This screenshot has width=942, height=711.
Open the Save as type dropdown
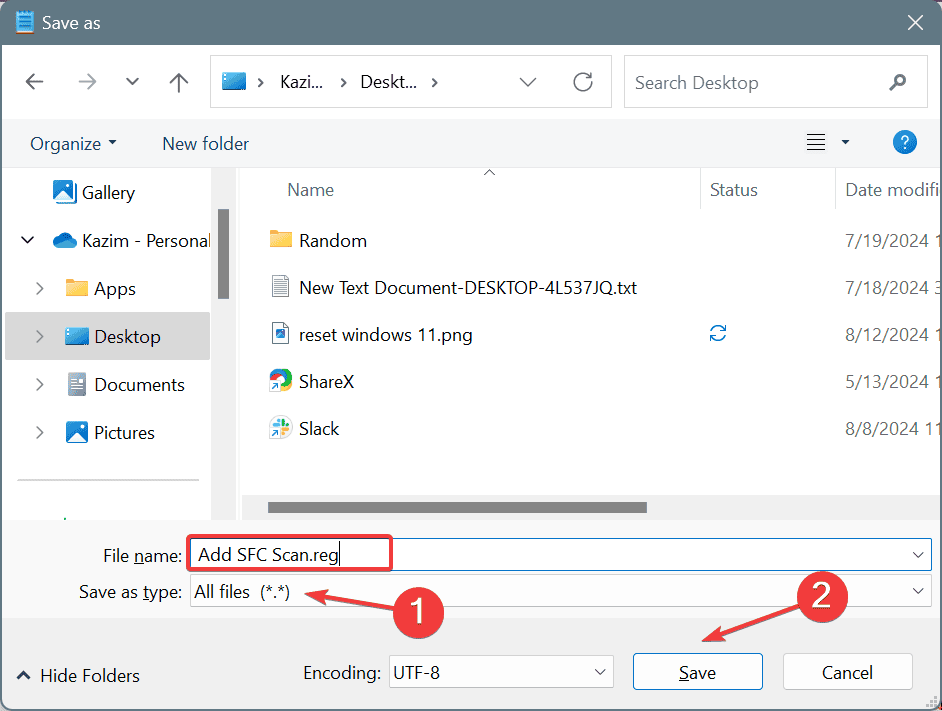(560, 592)
